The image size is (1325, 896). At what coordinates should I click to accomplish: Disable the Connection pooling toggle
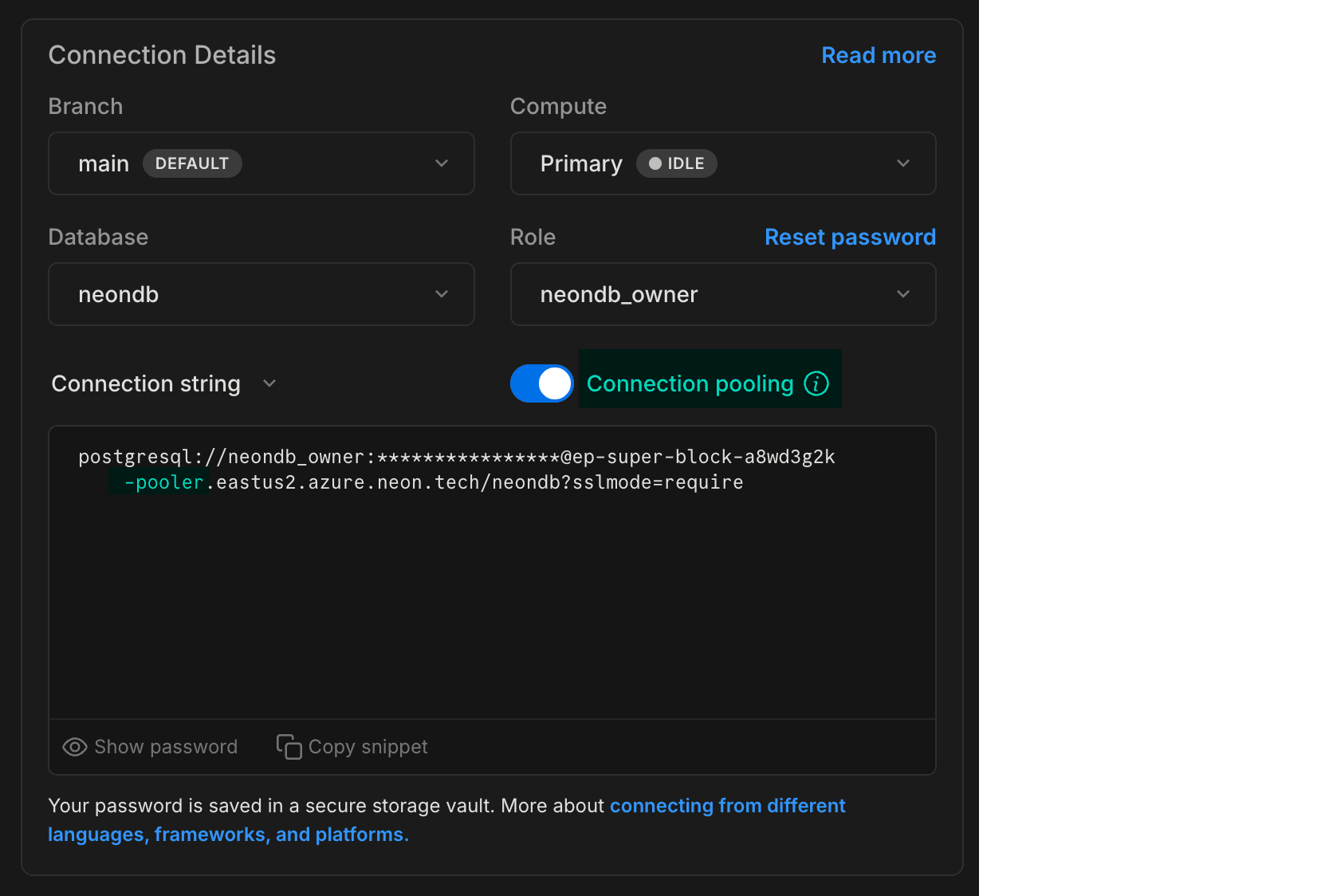[x=541, y=383]
